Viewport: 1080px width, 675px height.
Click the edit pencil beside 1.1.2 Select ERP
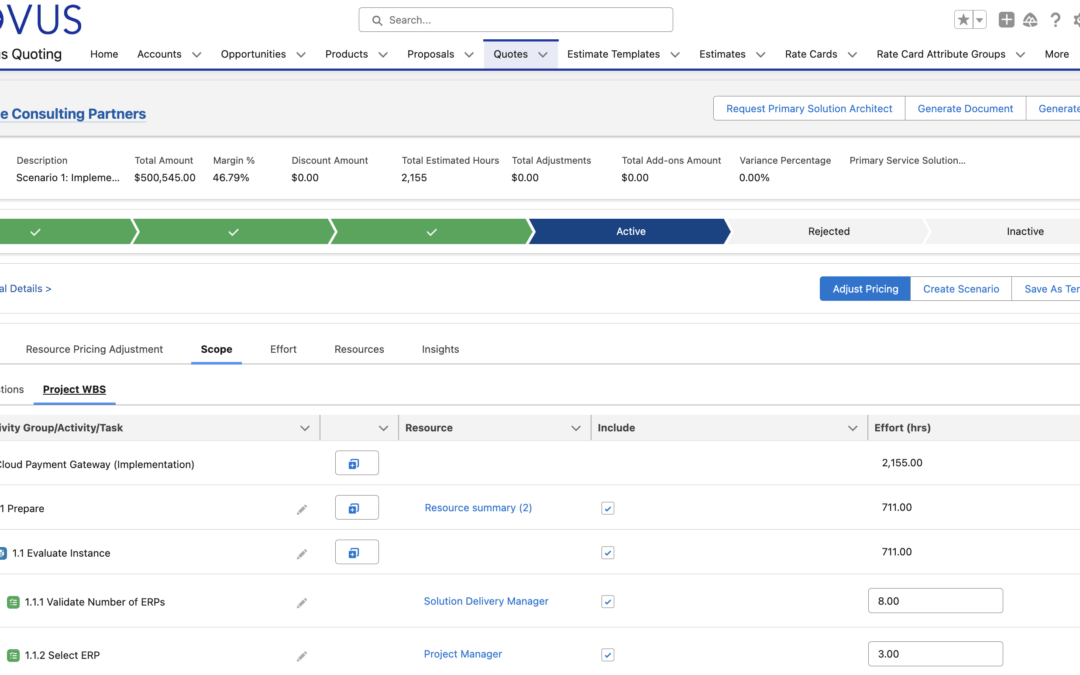302,655
